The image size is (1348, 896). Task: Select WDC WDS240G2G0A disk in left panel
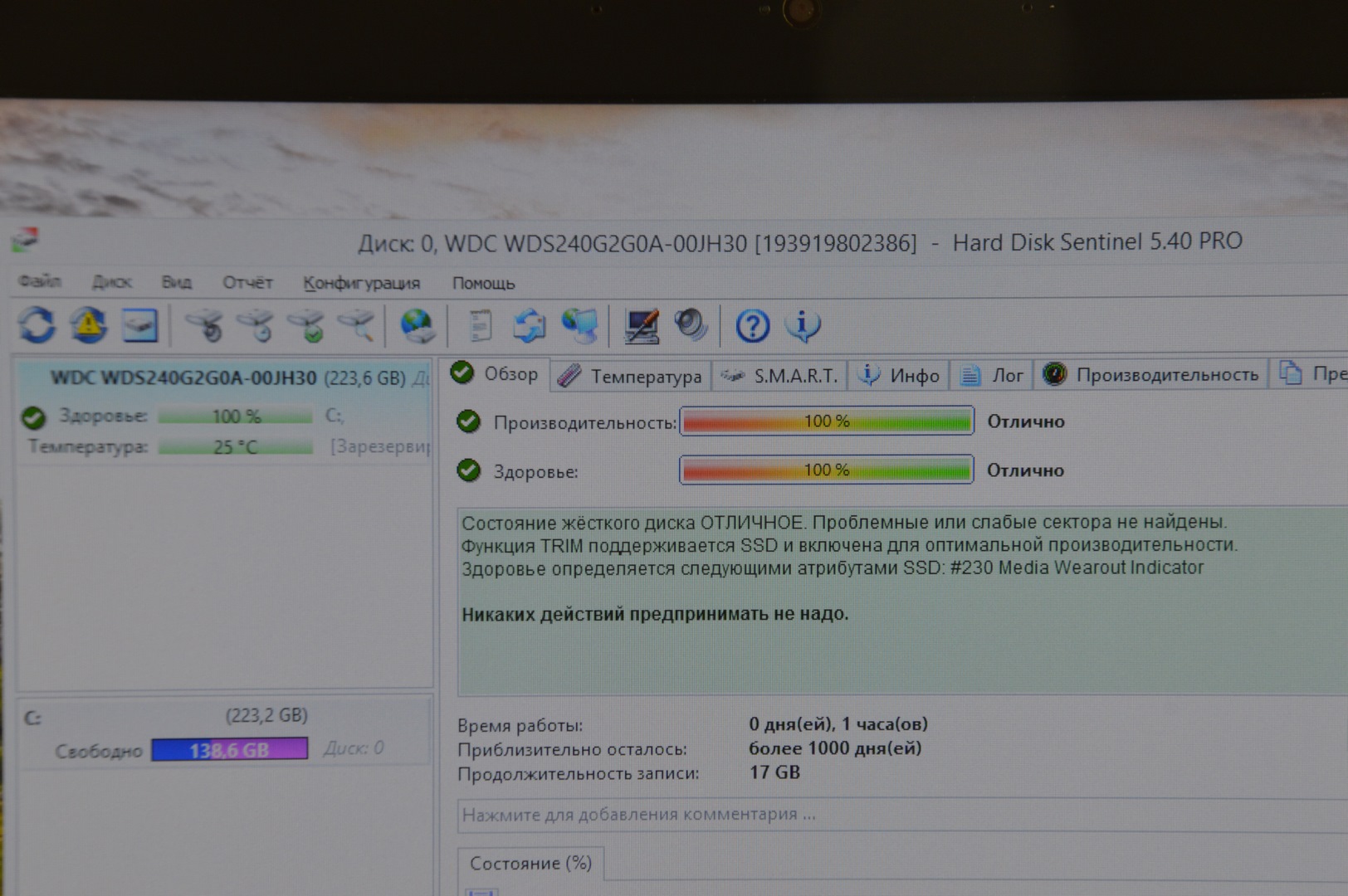(x=183, y=378)
